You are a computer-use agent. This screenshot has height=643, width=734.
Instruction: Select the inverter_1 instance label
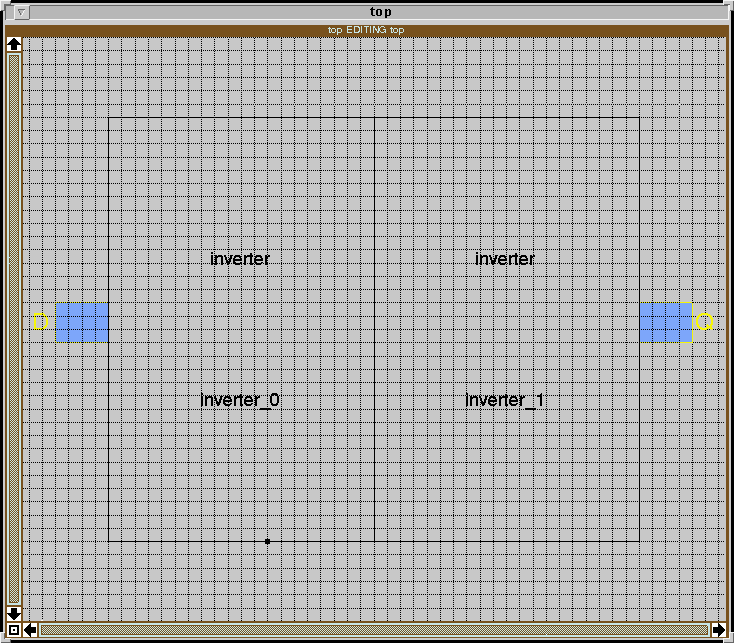pos(505,400)
